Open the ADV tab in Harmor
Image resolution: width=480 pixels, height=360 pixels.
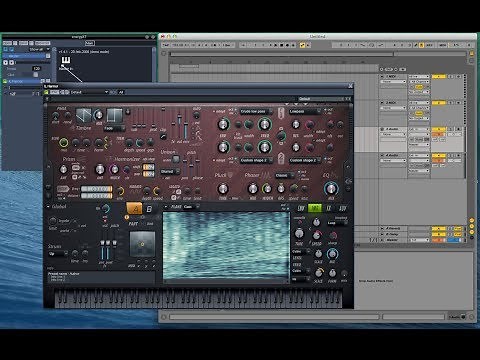(x=342, y=208)
